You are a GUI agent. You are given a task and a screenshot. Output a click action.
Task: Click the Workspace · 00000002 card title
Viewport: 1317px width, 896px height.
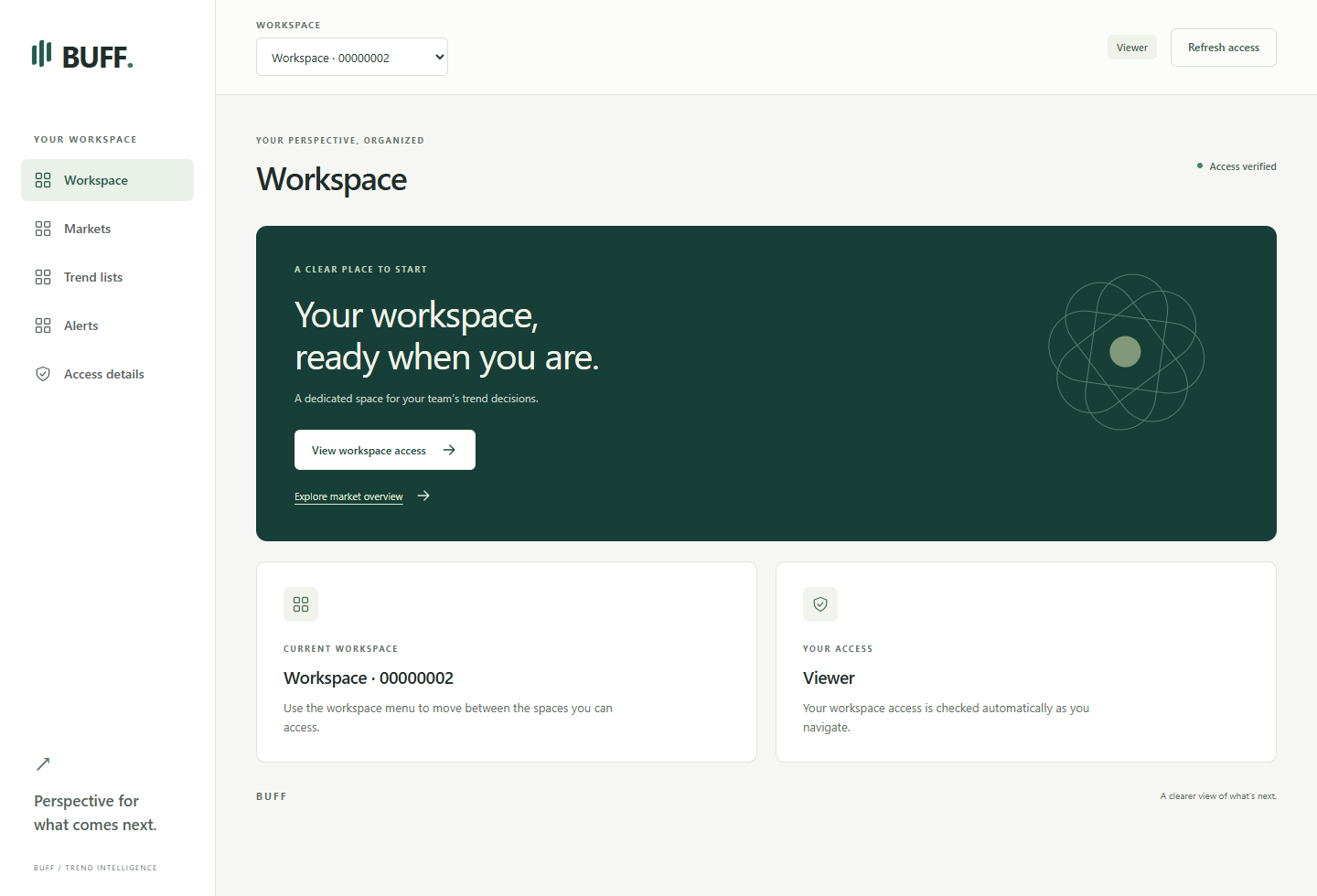tap(369, 677)
